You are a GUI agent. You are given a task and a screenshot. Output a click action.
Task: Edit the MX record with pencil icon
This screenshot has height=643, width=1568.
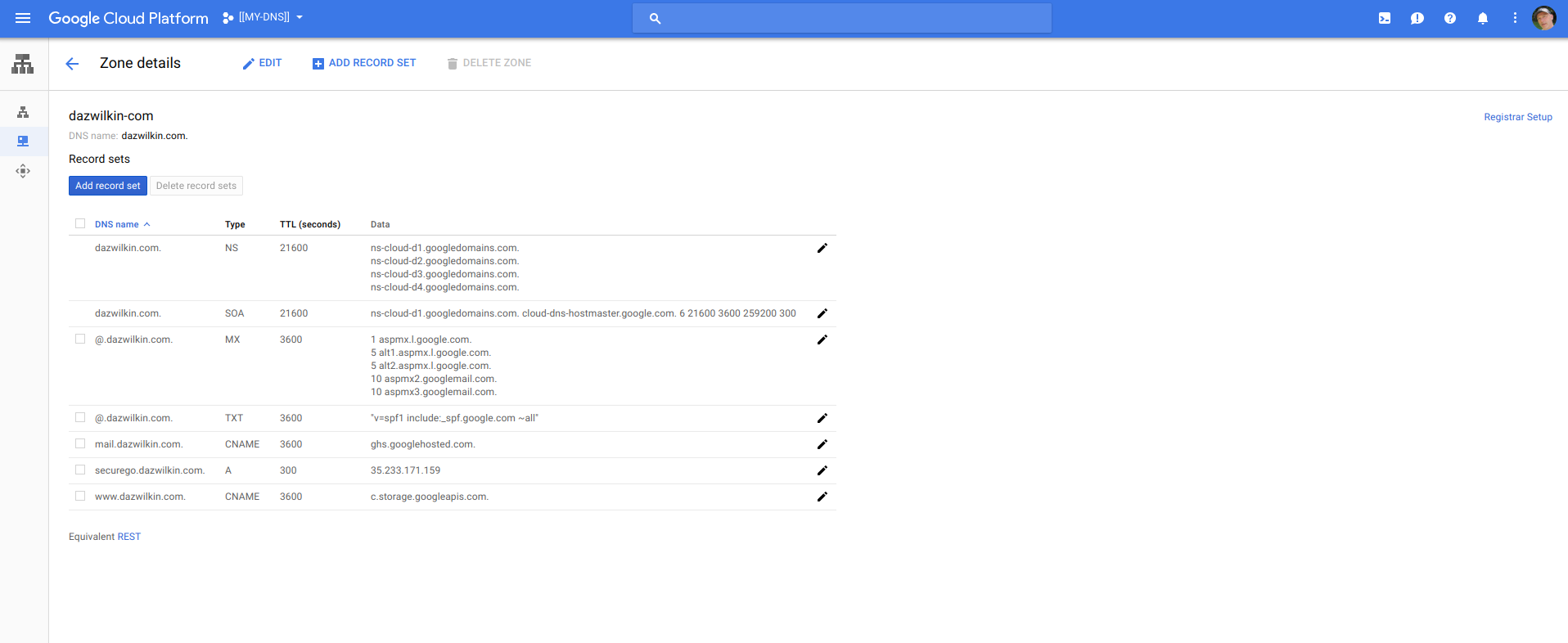coord(822,339)
